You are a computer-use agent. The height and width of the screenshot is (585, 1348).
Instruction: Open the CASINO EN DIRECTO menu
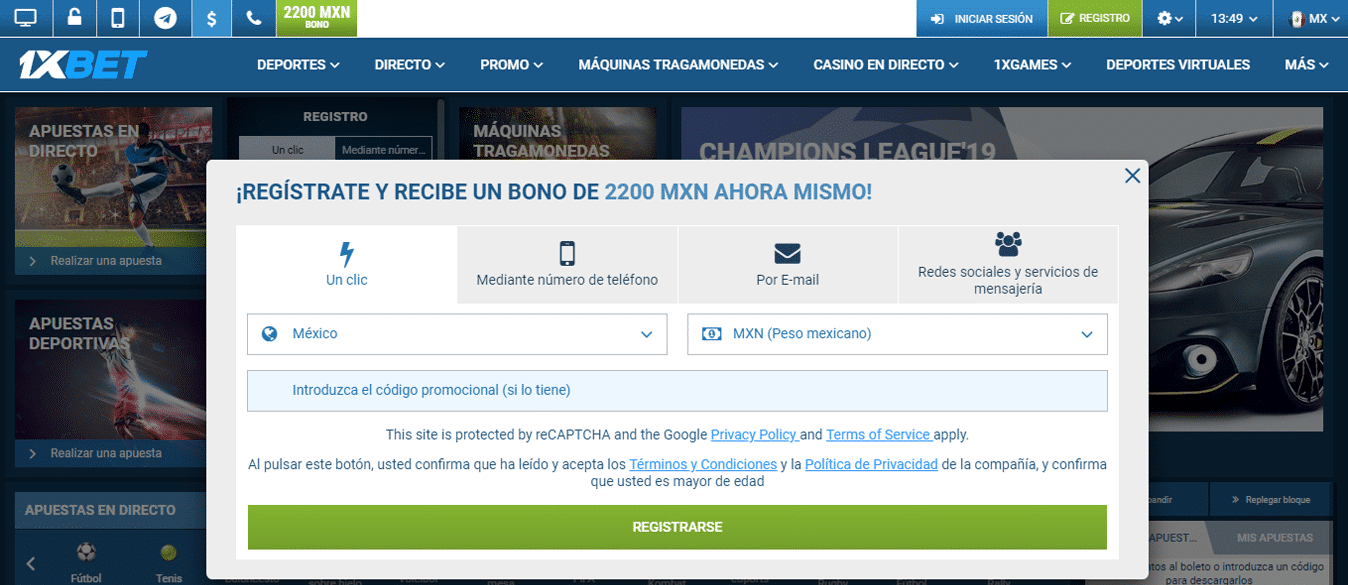pos(886,65)
